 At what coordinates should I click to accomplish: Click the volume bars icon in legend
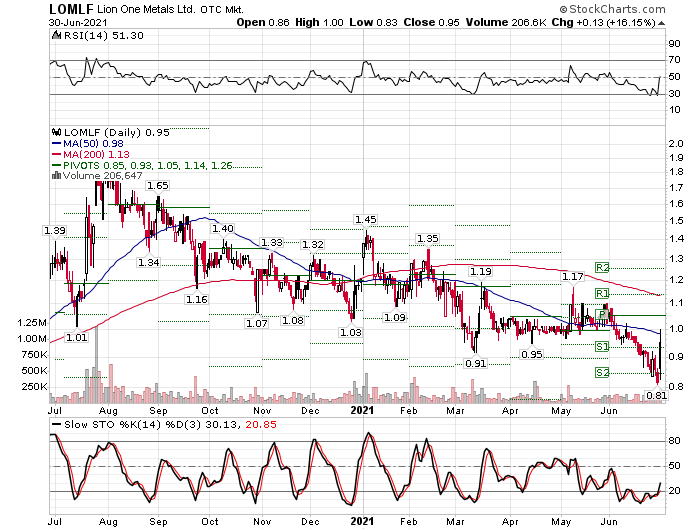coord(56,176)
